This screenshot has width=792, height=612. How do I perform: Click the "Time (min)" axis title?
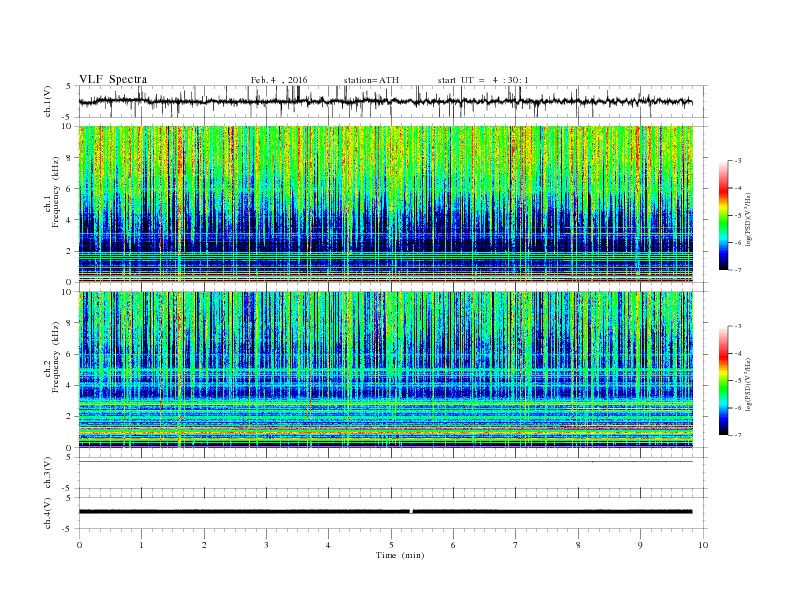pyautogui.click(x=400, y=555)
